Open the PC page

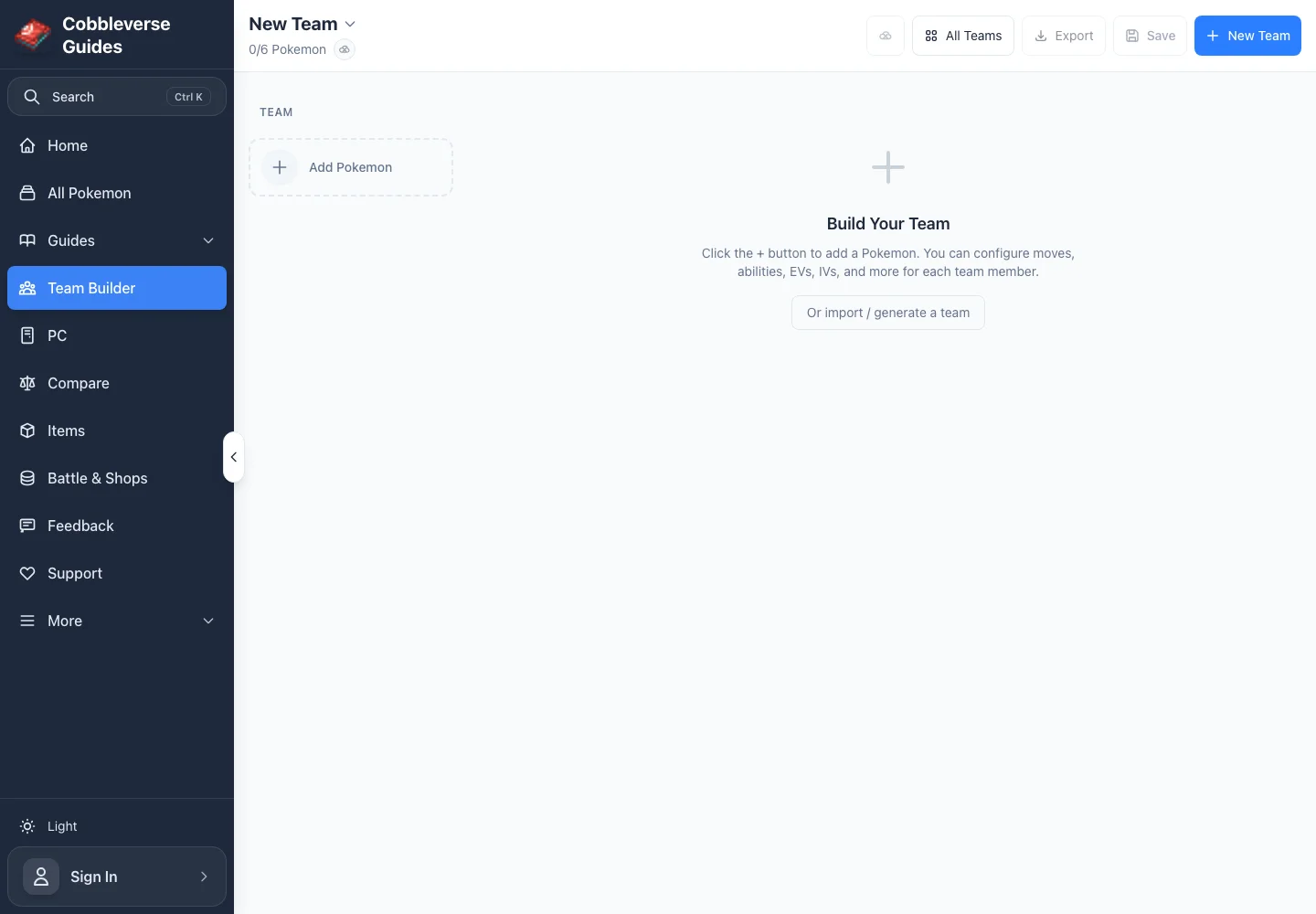[117, 335]
